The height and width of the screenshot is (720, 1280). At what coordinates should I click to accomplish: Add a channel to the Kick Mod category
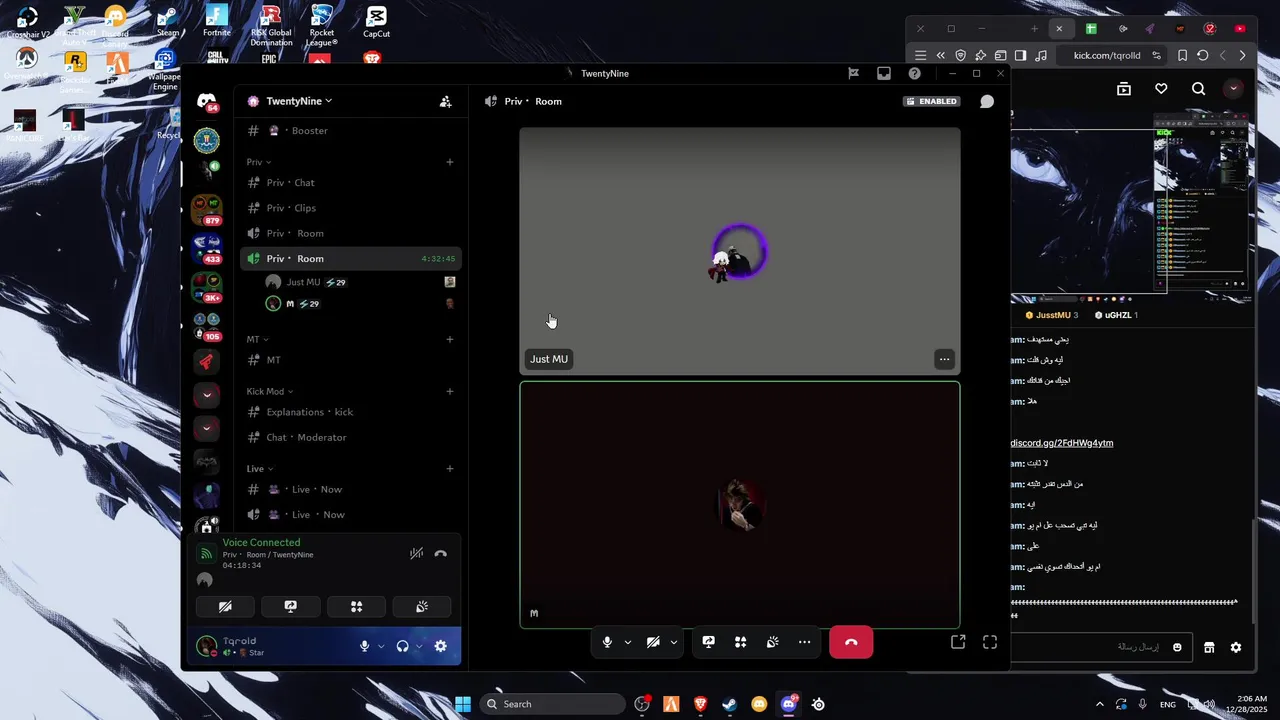[x=450, y=391]
